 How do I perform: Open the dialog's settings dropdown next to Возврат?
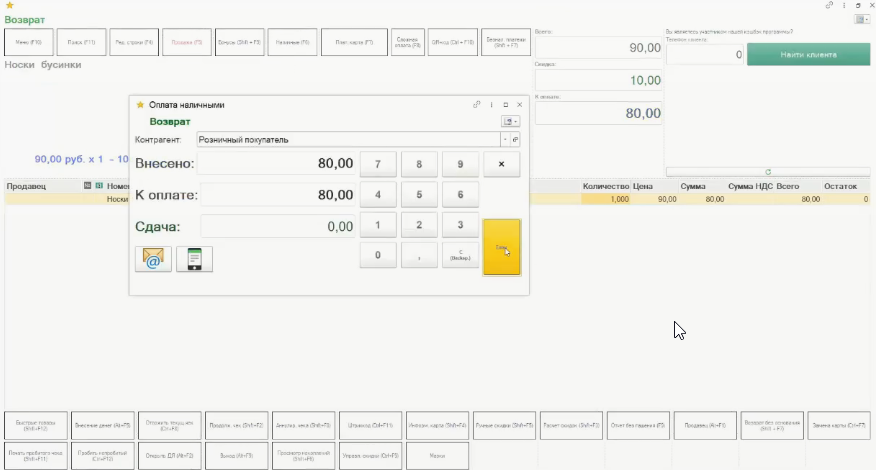point(510,121)
